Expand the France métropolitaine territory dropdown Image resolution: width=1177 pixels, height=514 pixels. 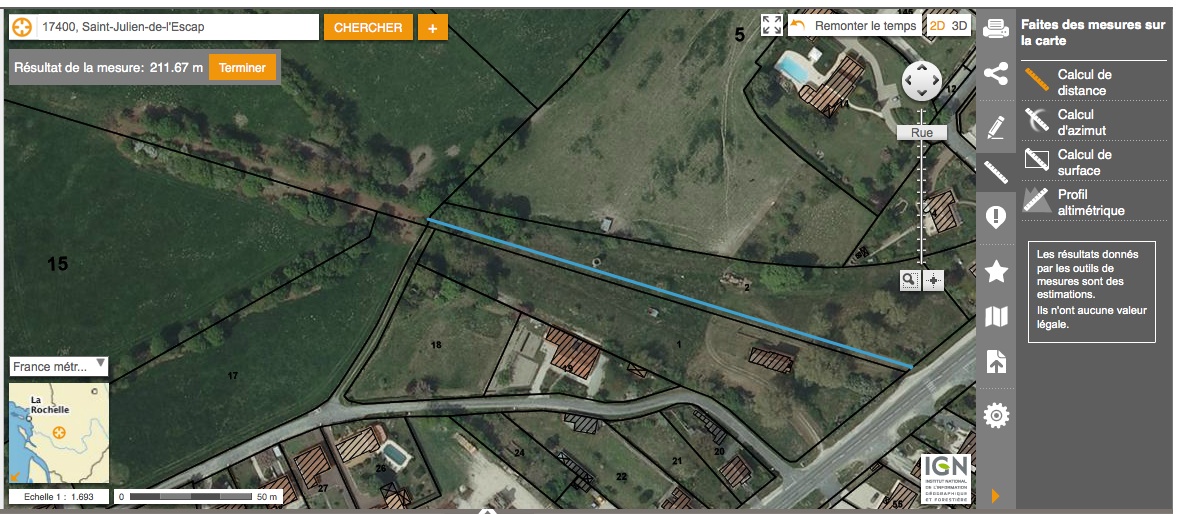click(x=59, y=366)
